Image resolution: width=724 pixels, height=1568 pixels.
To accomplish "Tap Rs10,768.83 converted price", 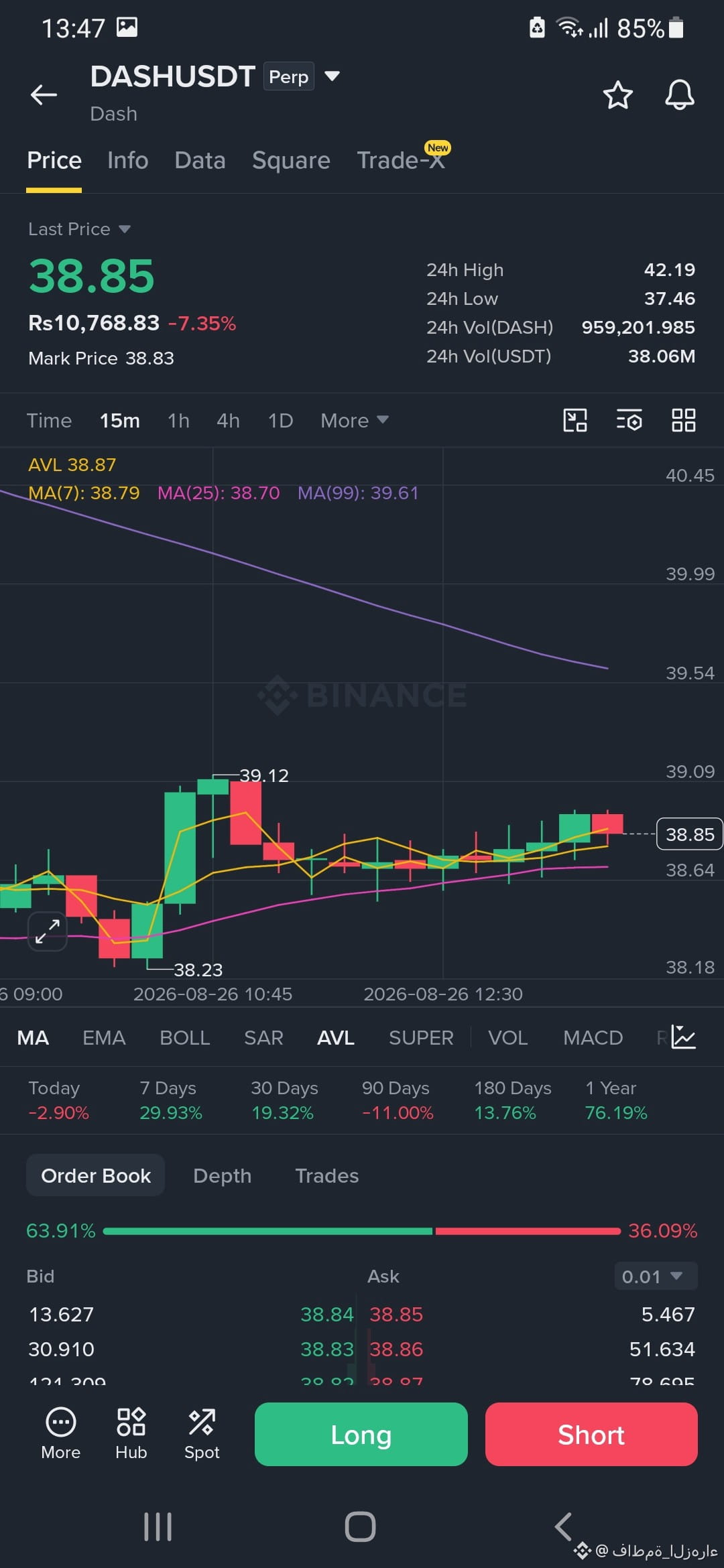I will point(94,323).
